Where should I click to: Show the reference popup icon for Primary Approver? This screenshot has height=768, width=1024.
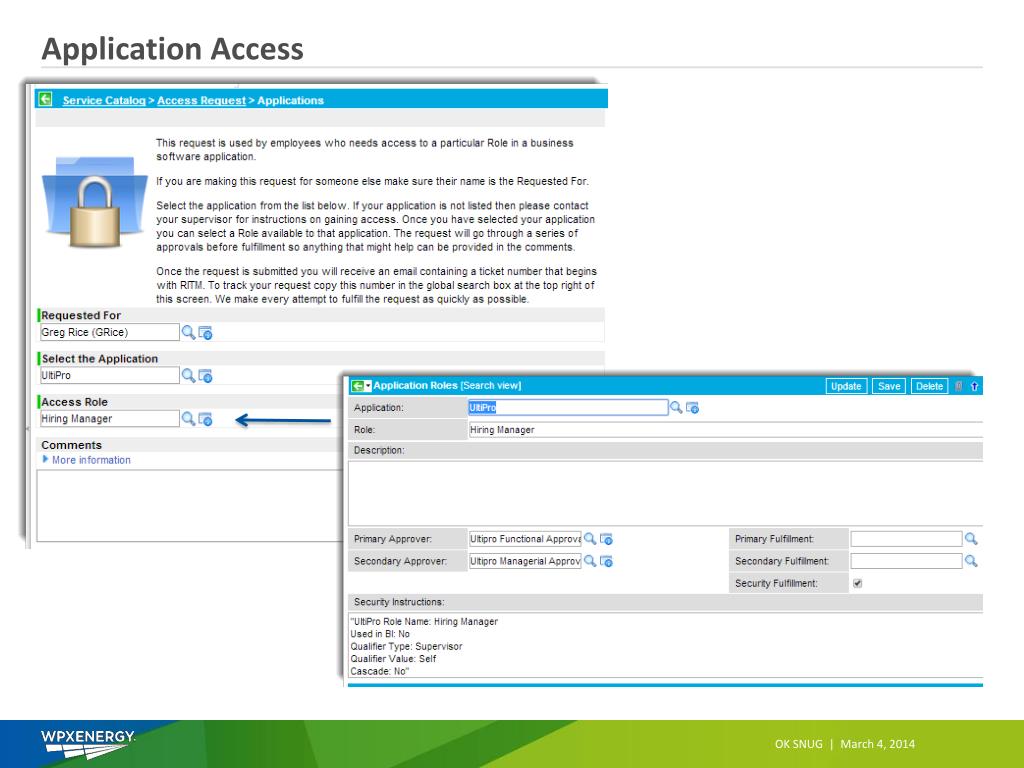coord(606,539)
